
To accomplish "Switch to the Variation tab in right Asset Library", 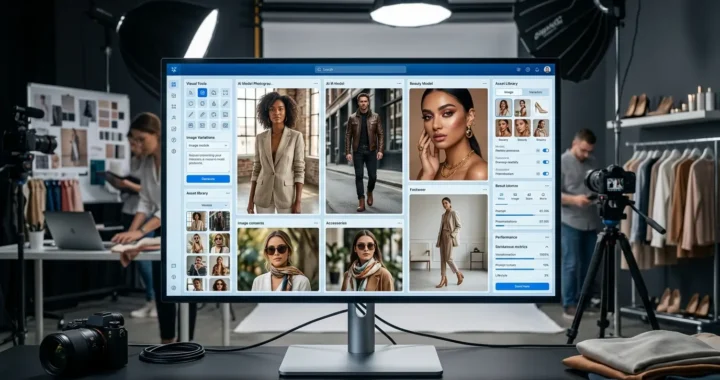I will click(535, 92).
